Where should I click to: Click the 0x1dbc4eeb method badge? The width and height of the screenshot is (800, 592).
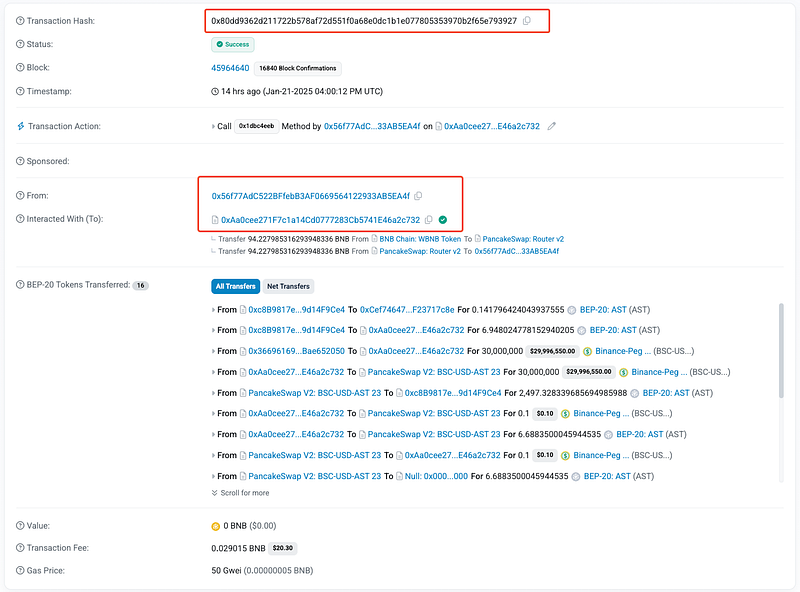coord(256,127)
